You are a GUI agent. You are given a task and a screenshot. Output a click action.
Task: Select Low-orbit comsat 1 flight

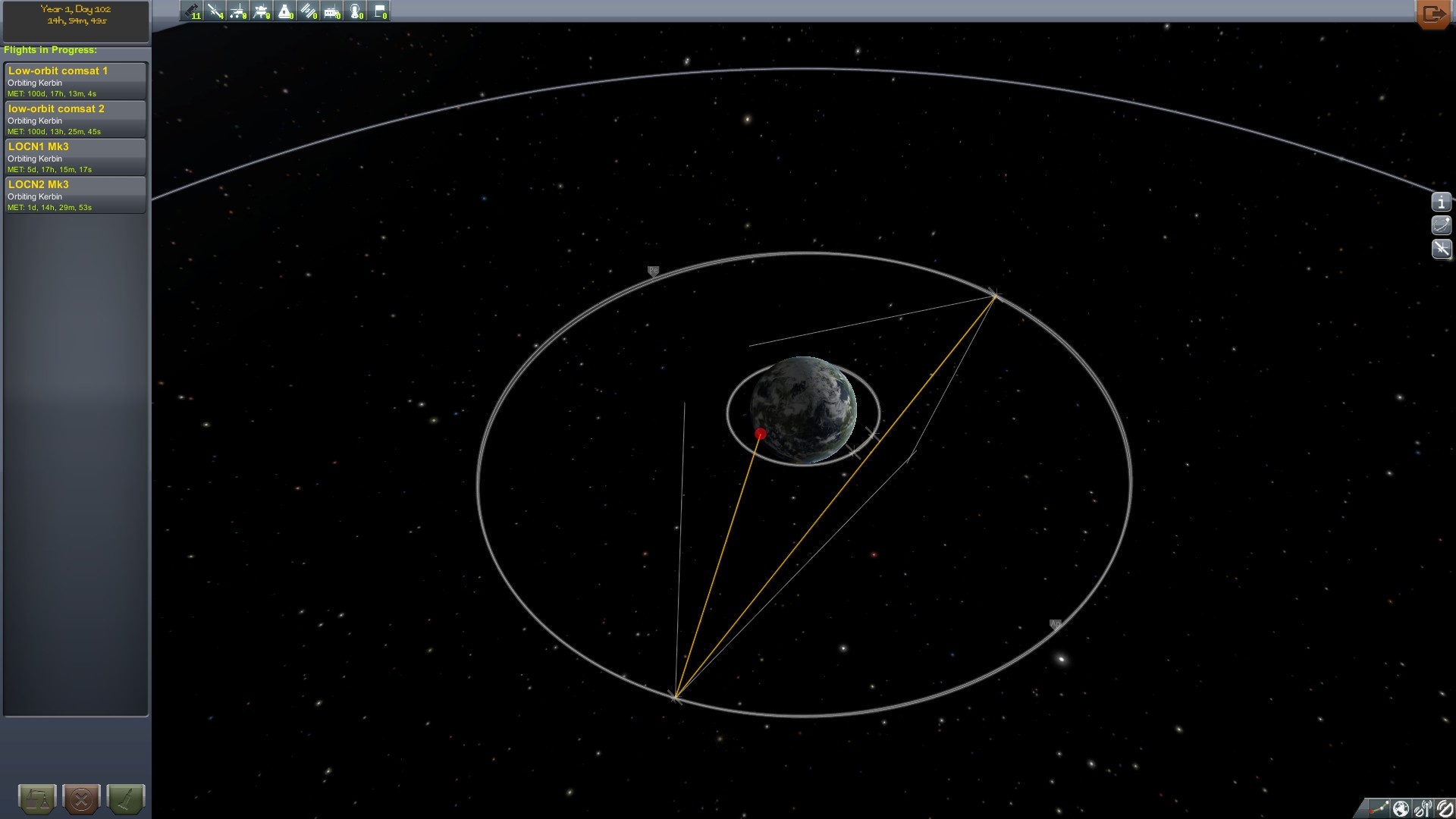tap(75, 81)
